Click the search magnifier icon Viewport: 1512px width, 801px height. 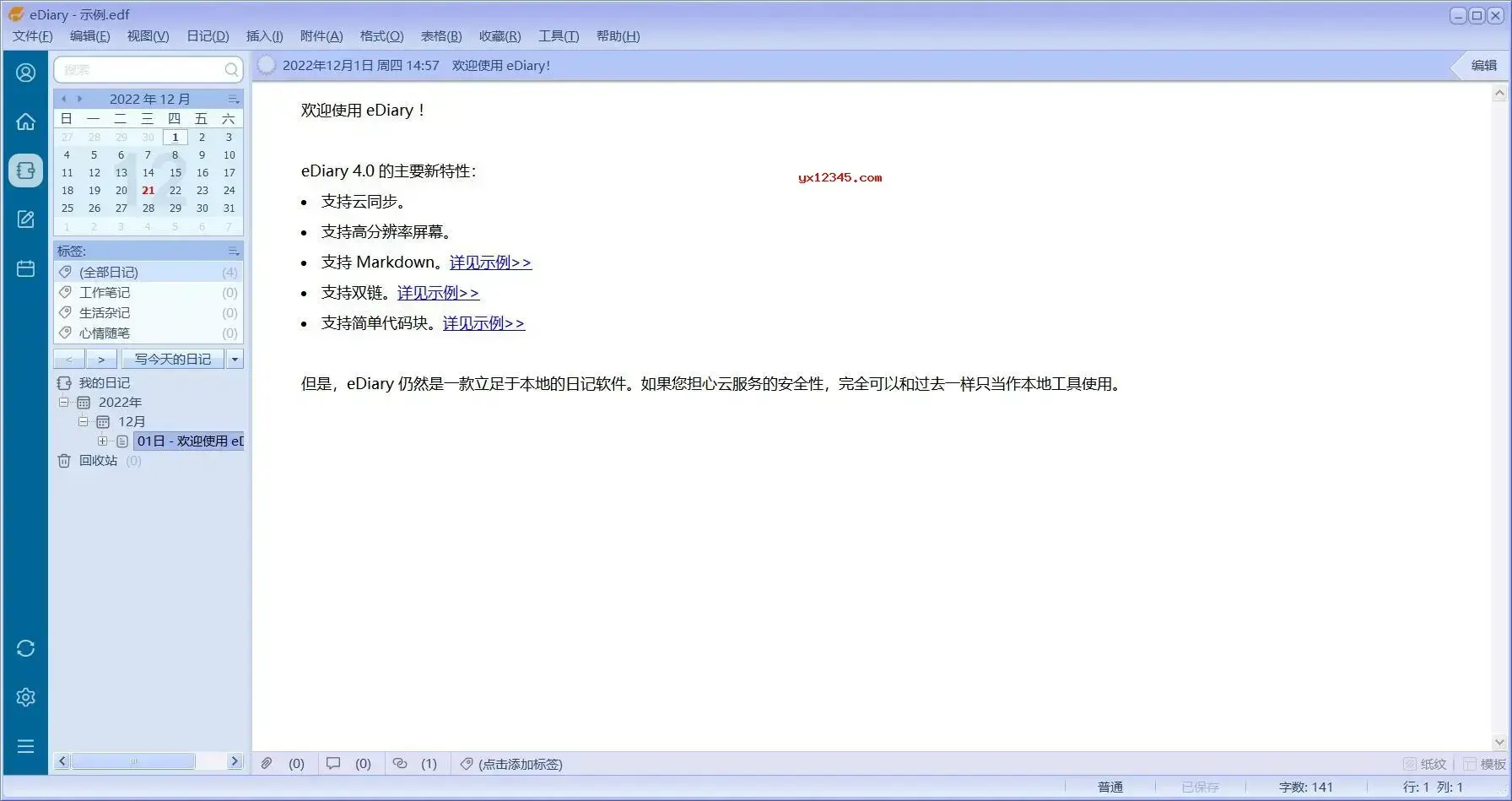231,69
